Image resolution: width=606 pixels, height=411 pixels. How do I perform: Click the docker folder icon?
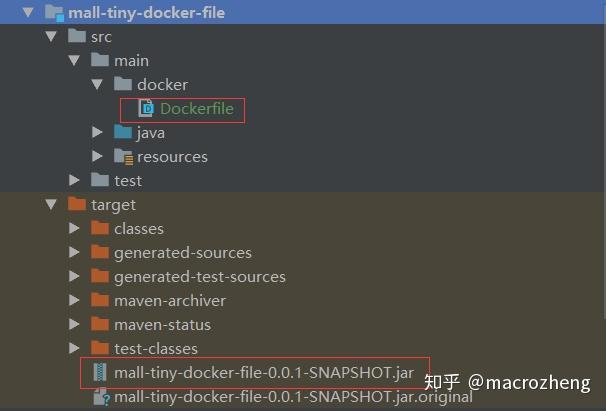click(x=123, y=84)
